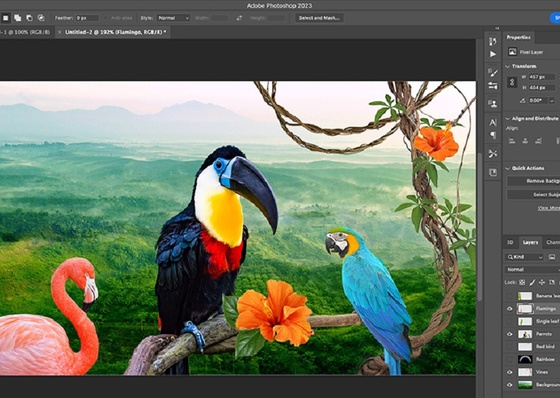Lock artboard nesting icon
The width and height of the screenshot is (560, 398).
(x=552, y=282)
